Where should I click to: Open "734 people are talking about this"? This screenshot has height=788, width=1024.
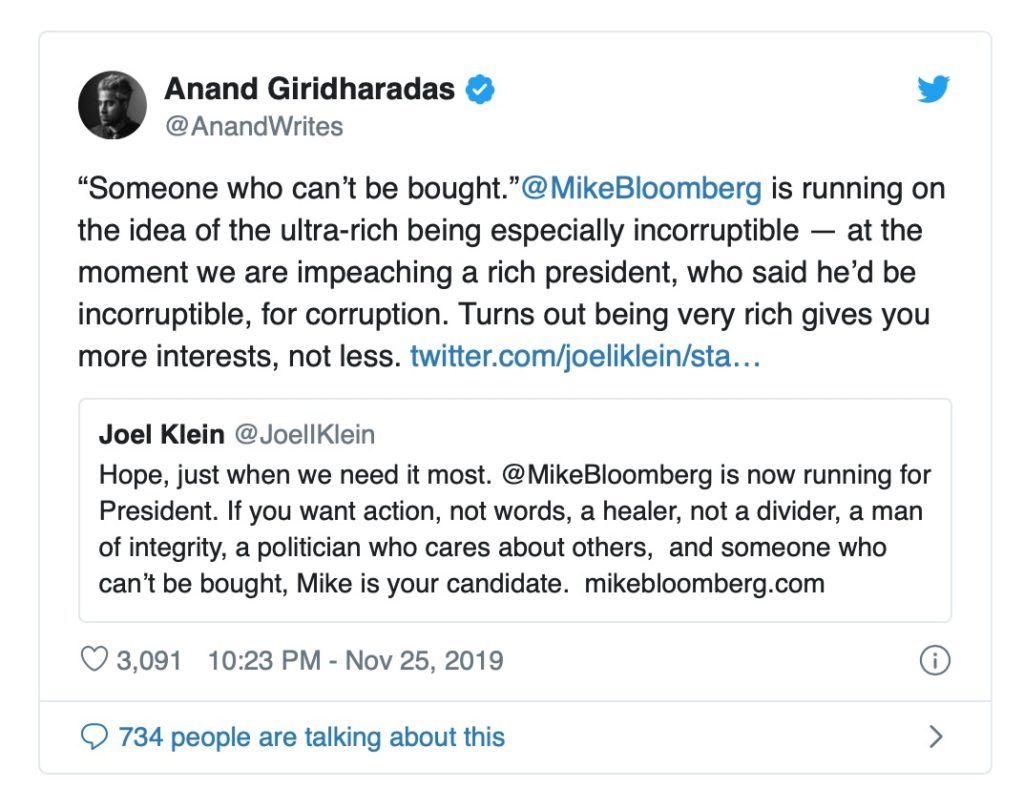click(x=311, y=738)
